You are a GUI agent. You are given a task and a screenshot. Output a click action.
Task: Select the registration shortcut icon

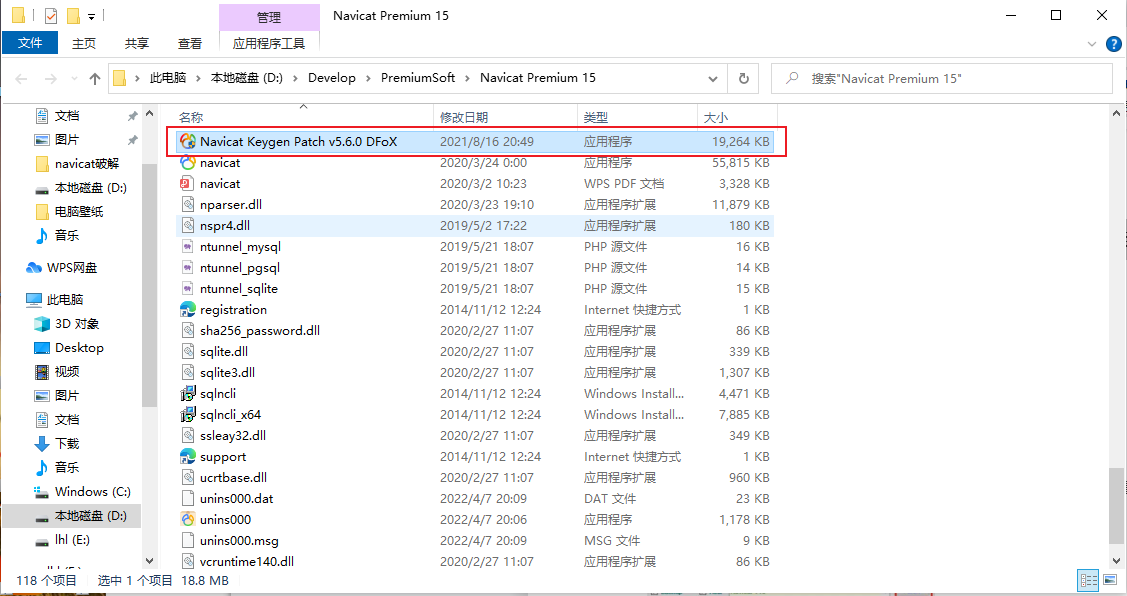pyautogui.click(x=188, y=309)
